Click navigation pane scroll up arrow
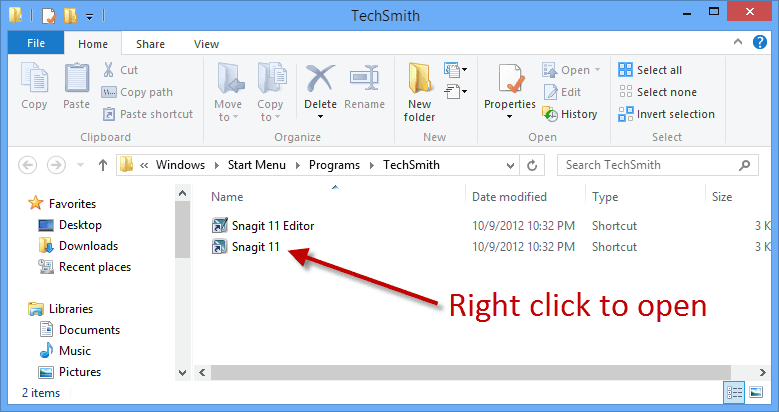 [x=182, y=193]
